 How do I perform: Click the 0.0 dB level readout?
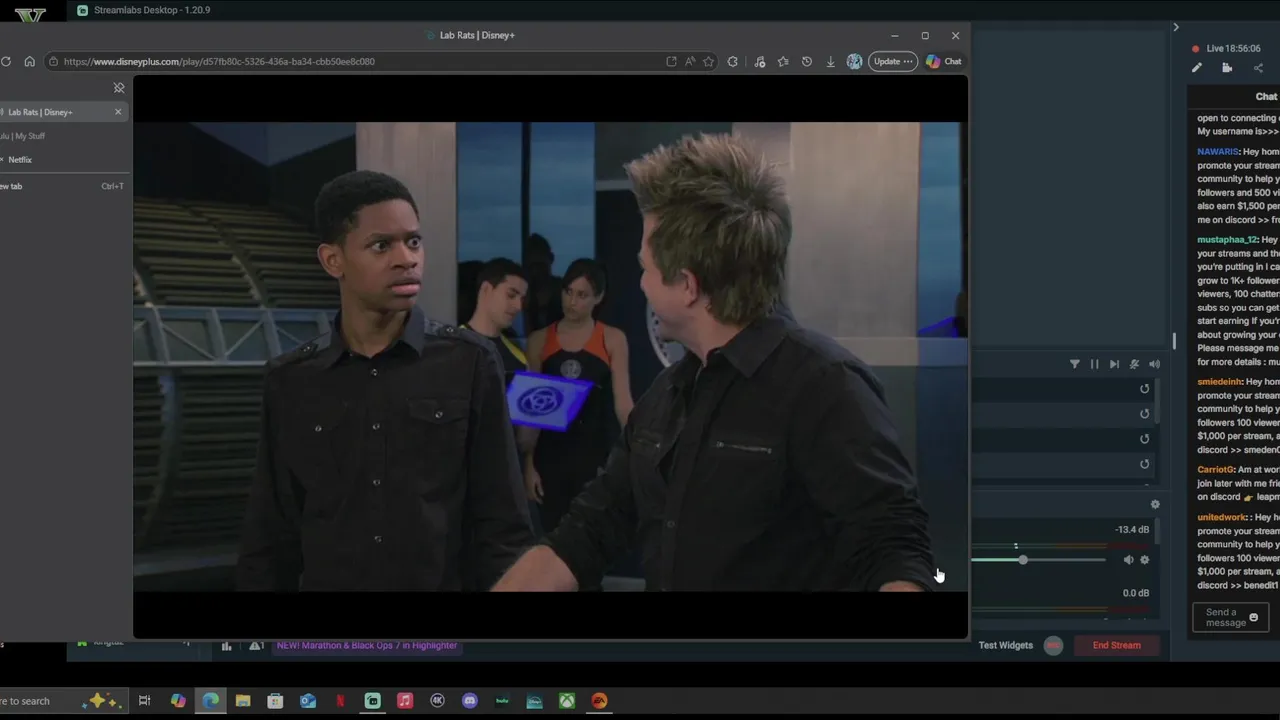click(1136, 593)
